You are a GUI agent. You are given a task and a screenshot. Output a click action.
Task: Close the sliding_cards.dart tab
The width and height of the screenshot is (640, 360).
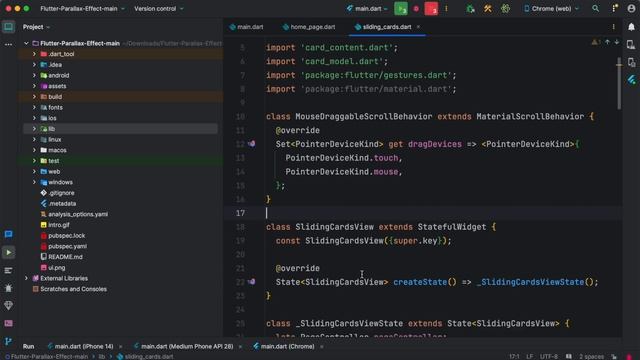click(x=418, y=27)
